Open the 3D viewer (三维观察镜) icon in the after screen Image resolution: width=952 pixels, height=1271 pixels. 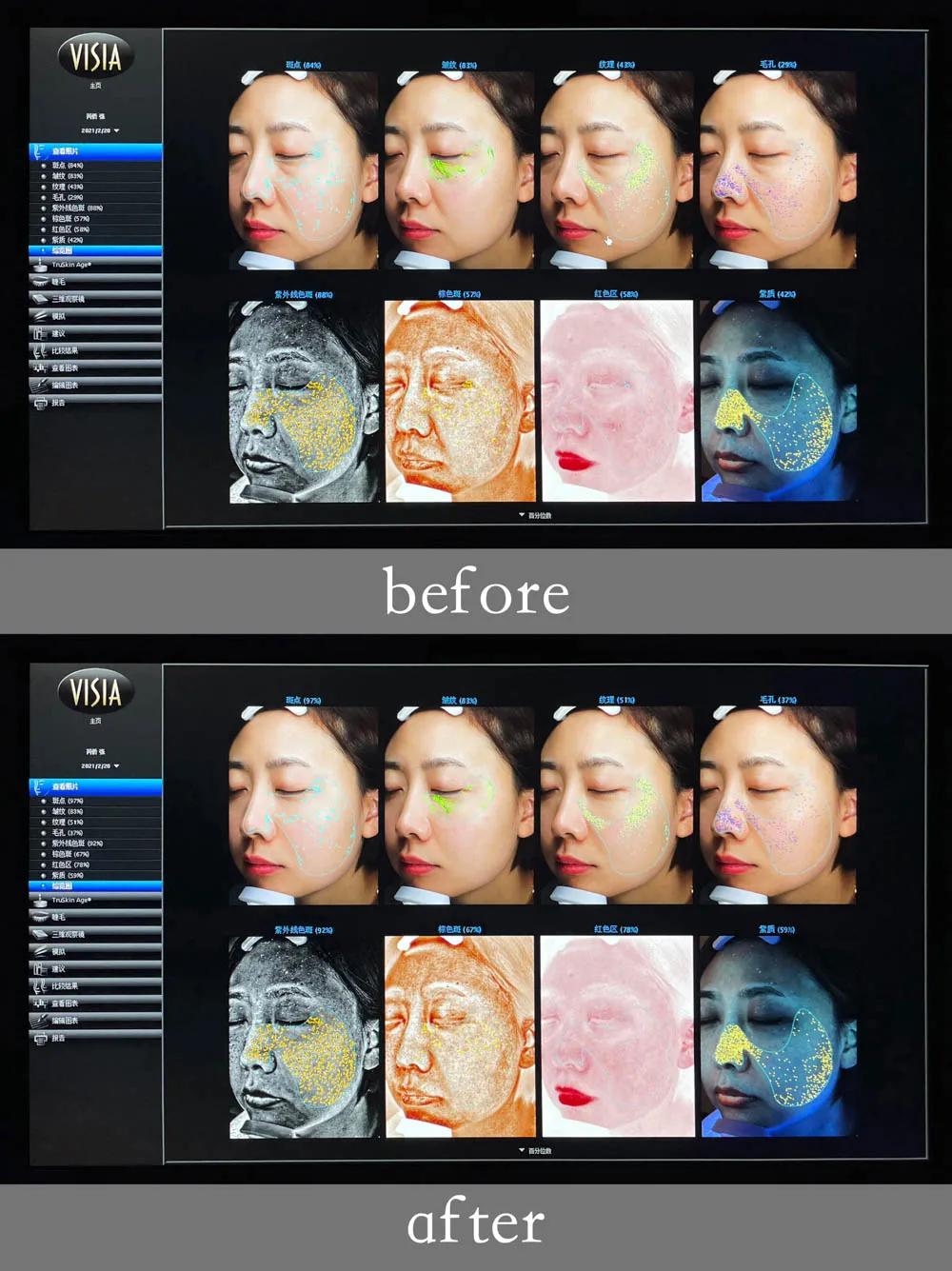40,934
